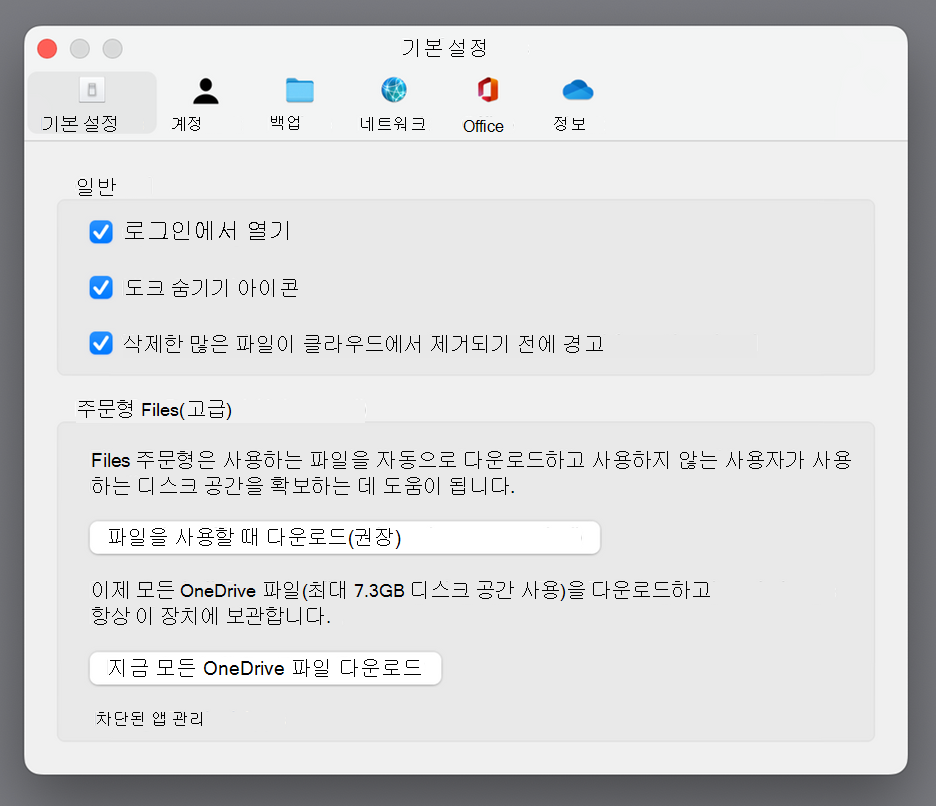Open the Office logo icon
The width and height of the screenshot is (936, 806).
488,90
